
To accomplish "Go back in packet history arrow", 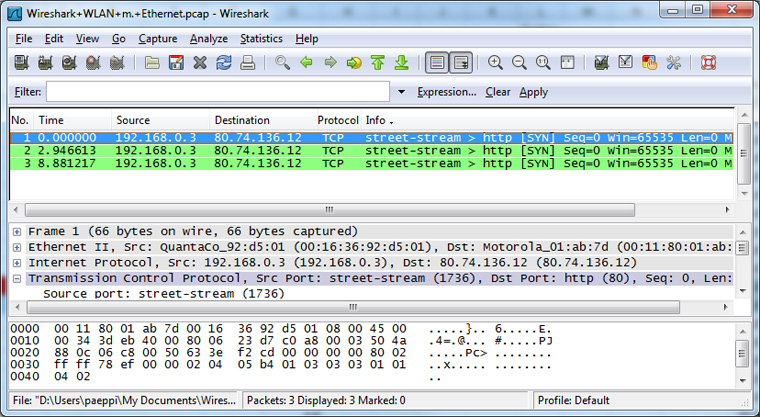I will 306,63.
